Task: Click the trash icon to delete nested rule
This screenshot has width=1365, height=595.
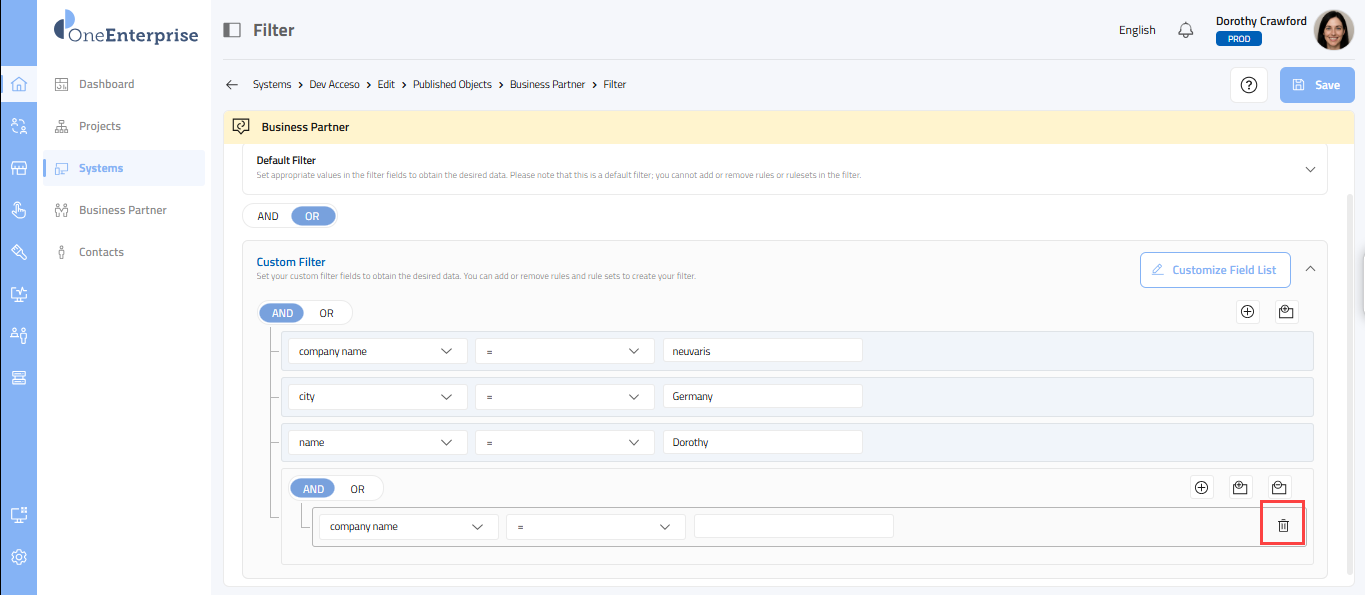Action: point(1283,526)
